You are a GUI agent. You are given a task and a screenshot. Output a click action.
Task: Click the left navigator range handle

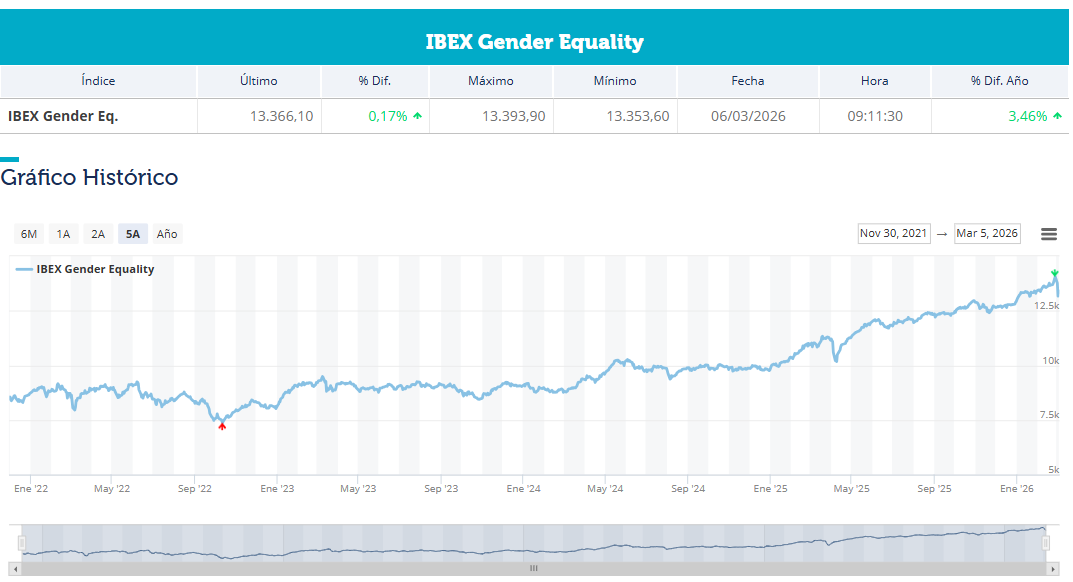[x=21, y=543]
